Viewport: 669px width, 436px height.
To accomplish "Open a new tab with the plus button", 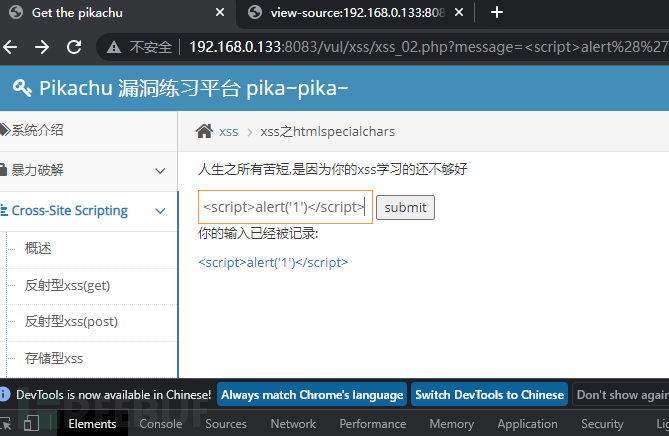I will (497, 12).
